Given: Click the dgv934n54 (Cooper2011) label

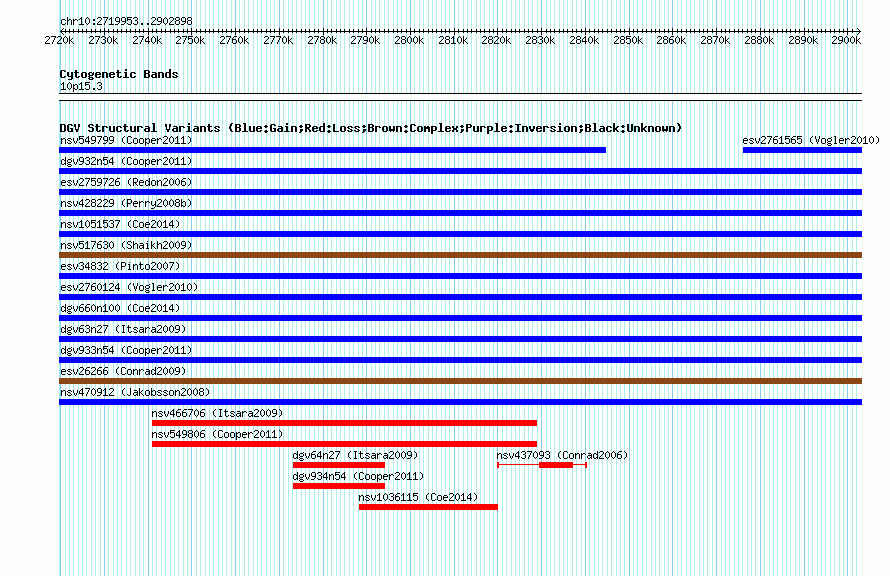Looking at the screenshot, I should 358,476.
